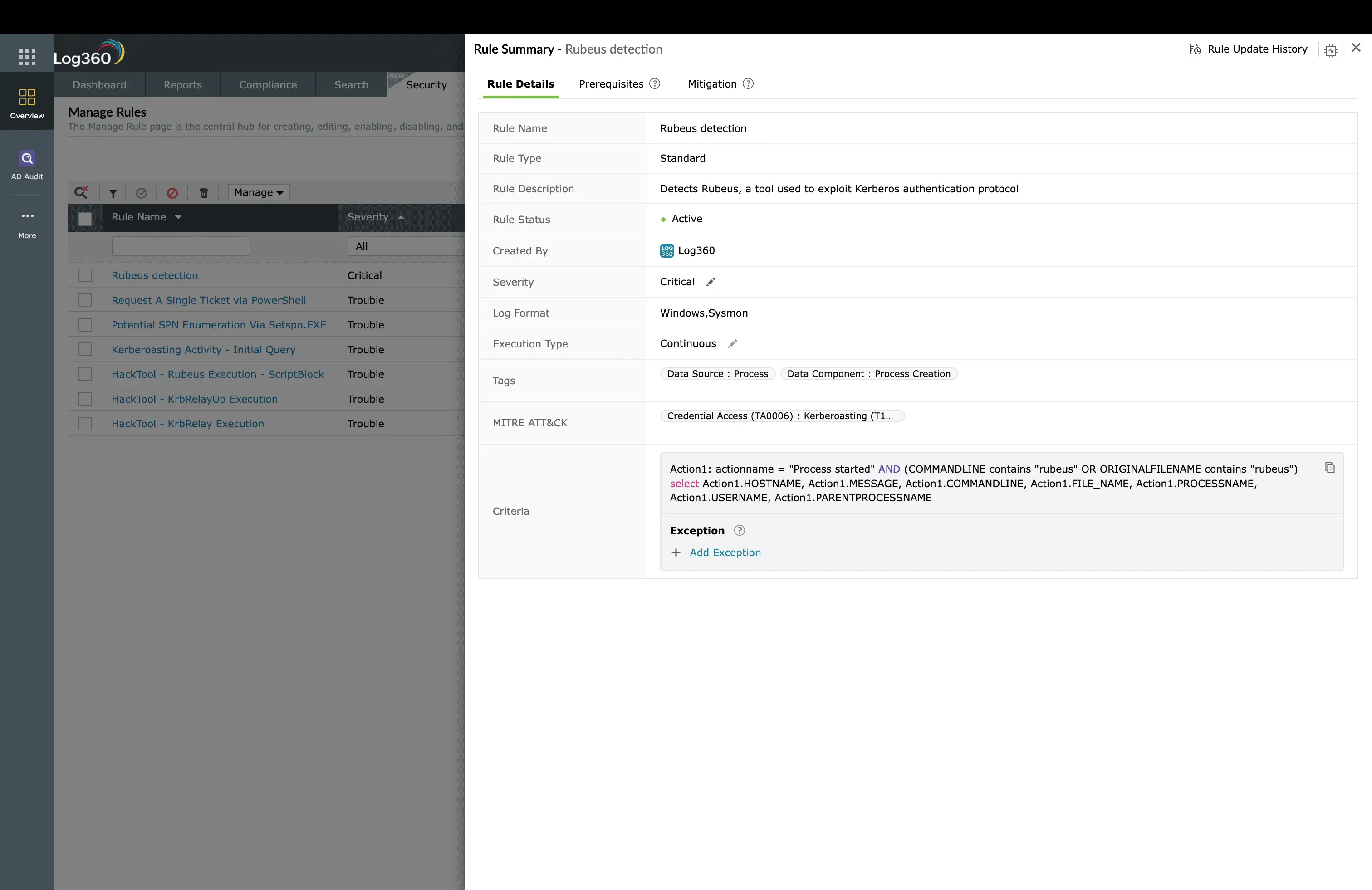Click the Credential Access MITRE ATT&CK tag
The width and height of the screenshot is (1372, 890).
tap(782, 416)
